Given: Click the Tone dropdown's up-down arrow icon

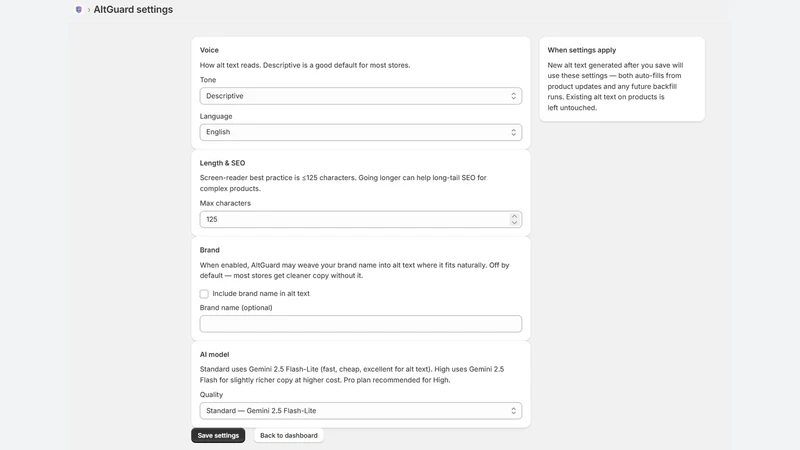Looking at the screenshot, I should click(513, 96).
